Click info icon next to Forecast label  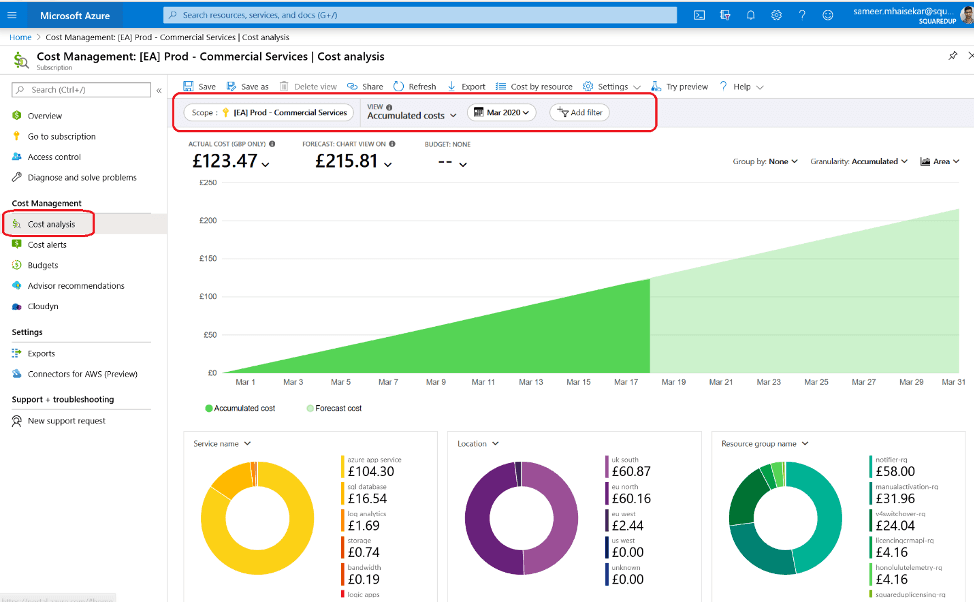(x=392, y=144)
